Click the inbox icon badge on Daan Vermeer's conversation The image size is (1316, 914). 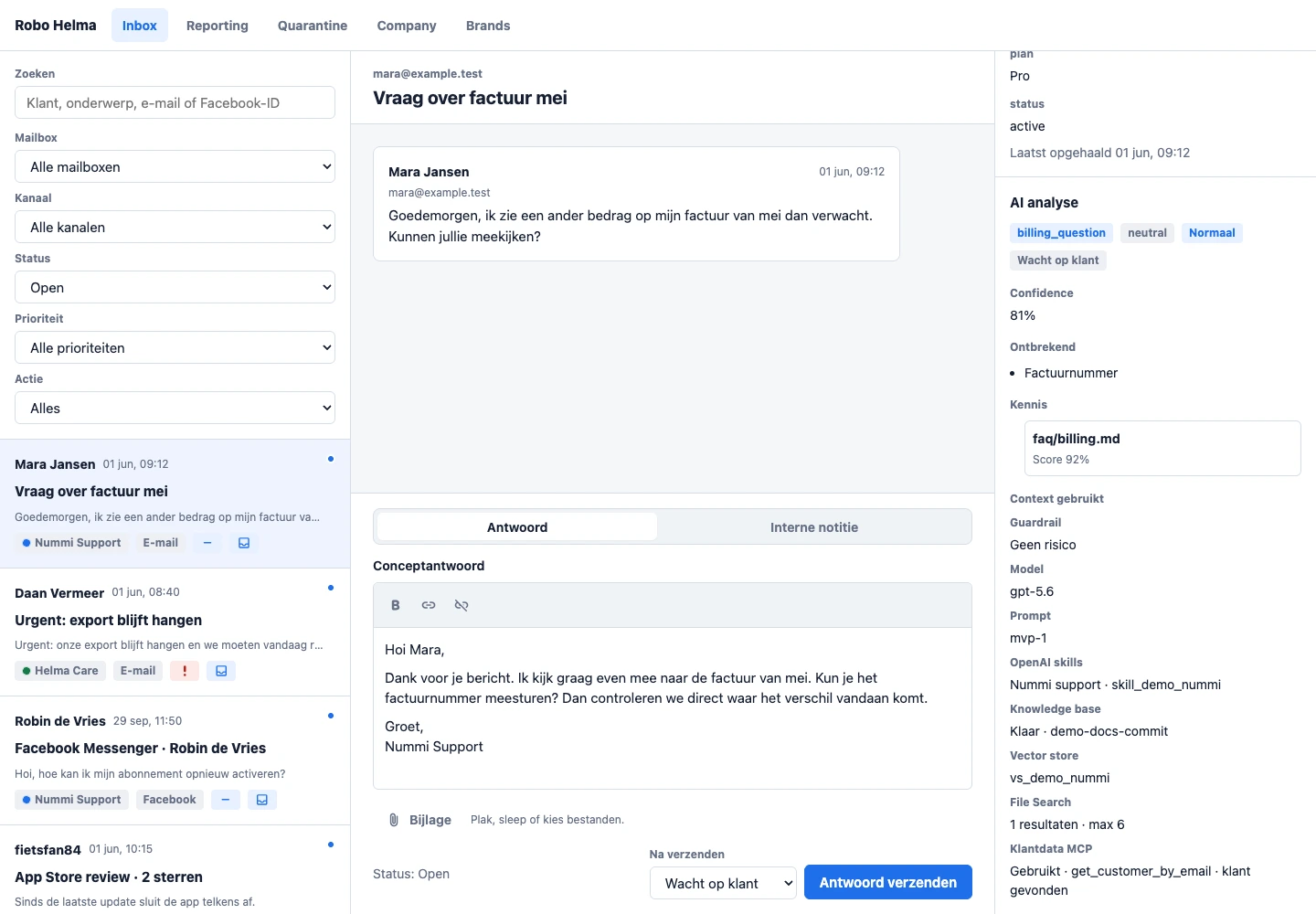[x=221, y=671]
